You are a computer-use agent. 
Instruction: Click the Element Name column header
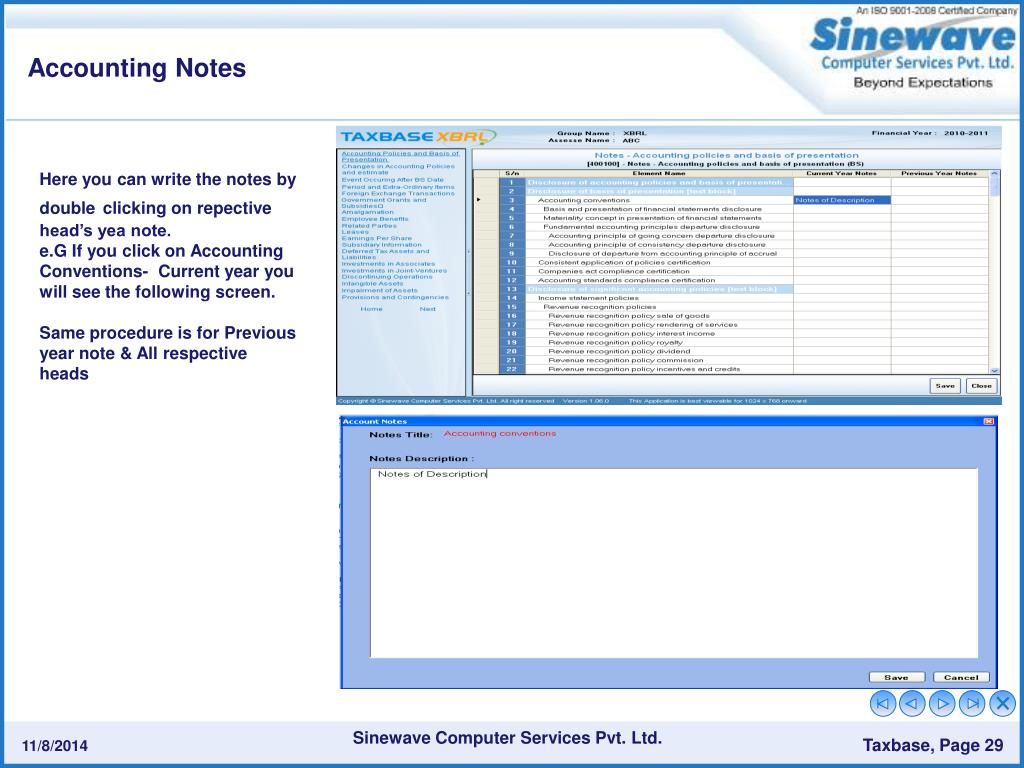(x=659, y=173)
